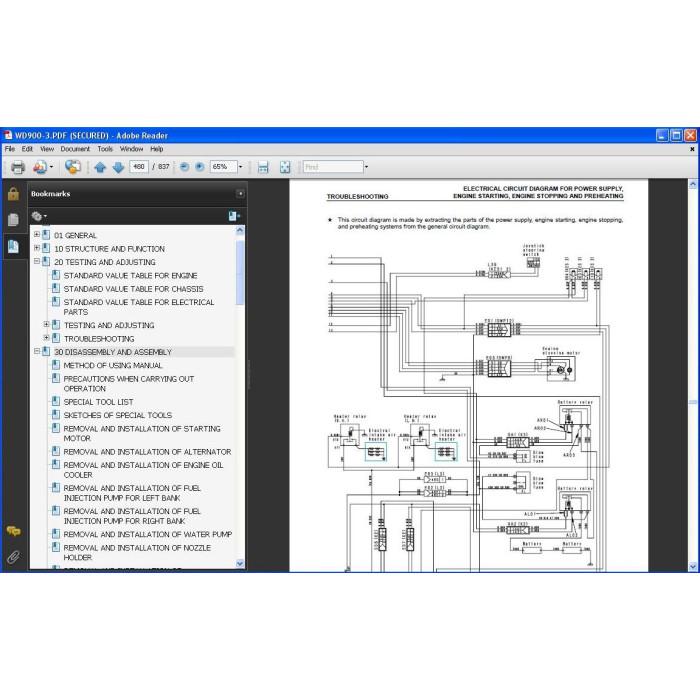This screenshot has width=700, height=700.
Task: Select REMOVAL AND INSTALLATION OF ENGINE OIL COOLER
Action: point(143,470)
